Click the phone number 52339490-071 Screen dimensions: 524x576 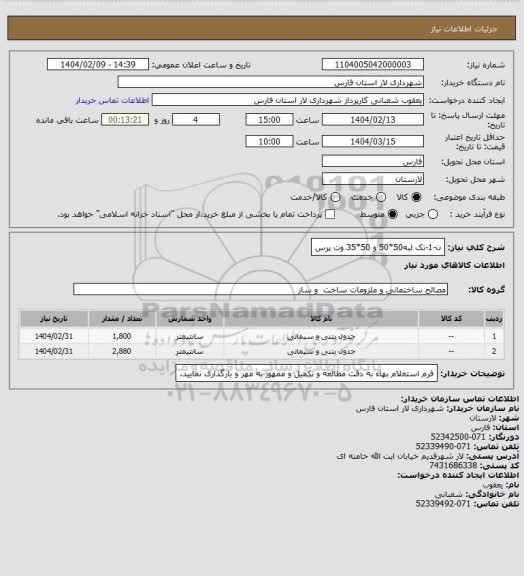tap(443, 446)
